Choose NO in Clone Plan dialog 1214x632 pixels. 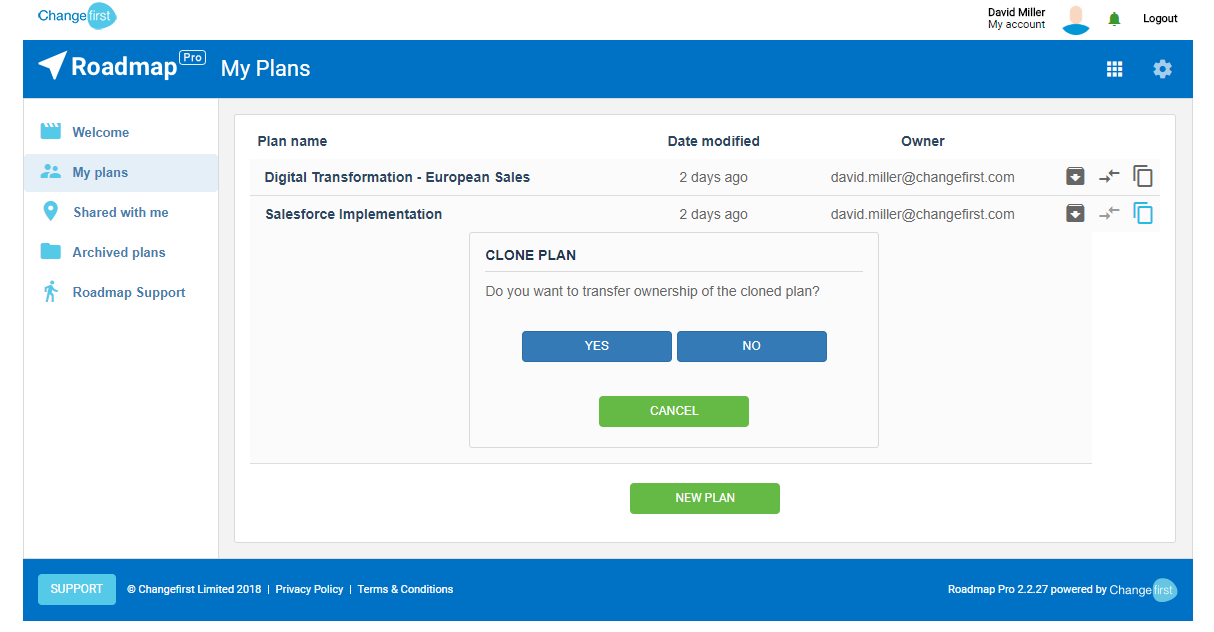click(x=752, y=346)
